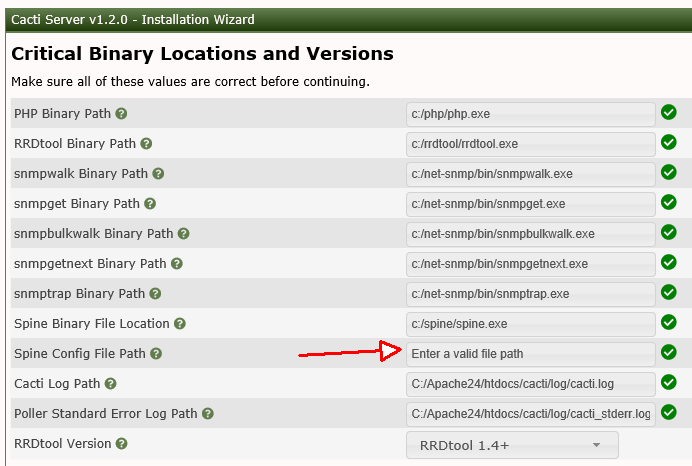Click green check for Spine Binary File Location
This screenshot has height=466, width=692.
coord(669,323)
